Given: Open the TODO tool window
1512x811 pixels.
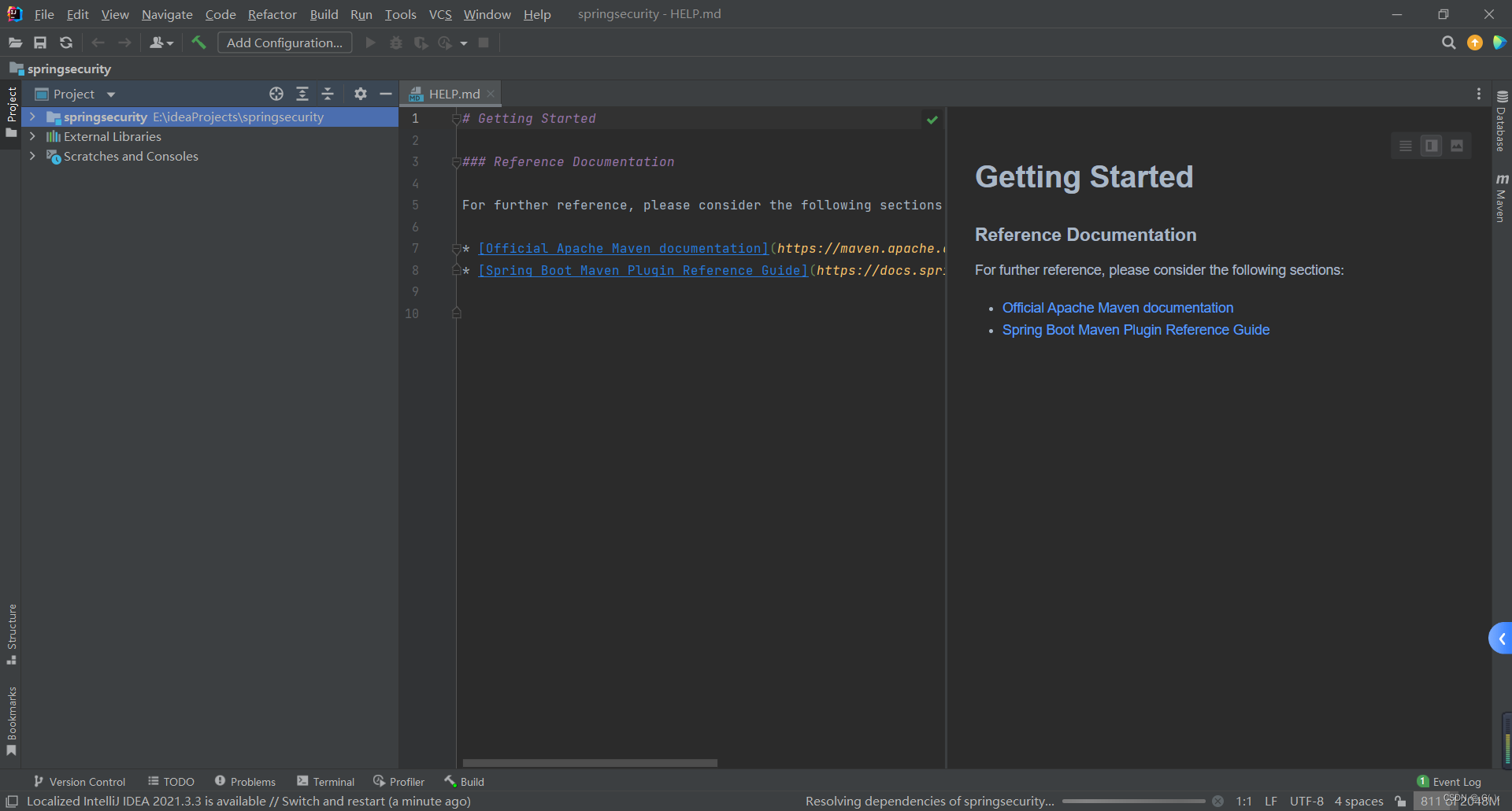Looking at the screenshot, I should pyautogui.click(x=171, y=782).
